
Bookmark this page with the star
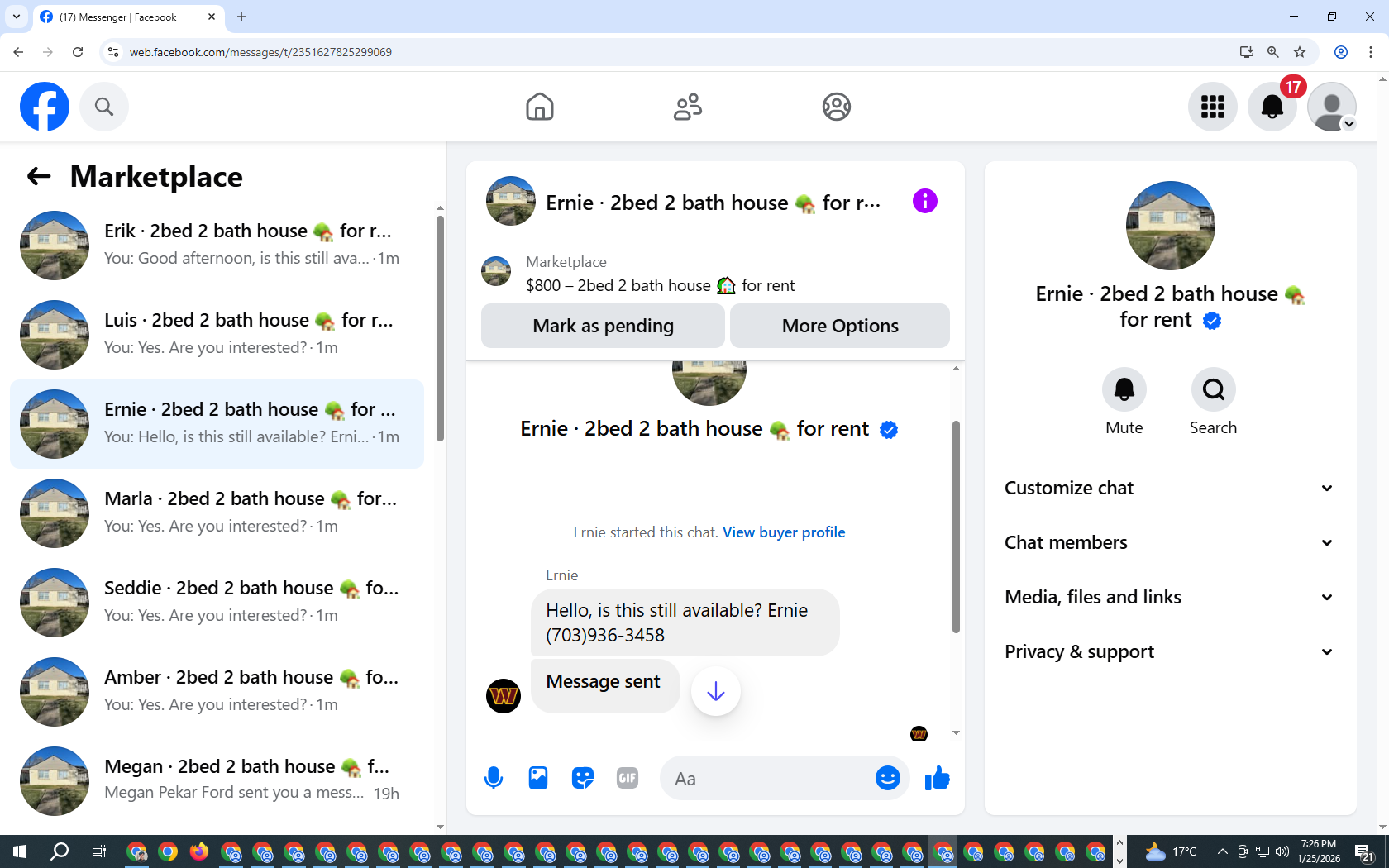(1300, 52)
